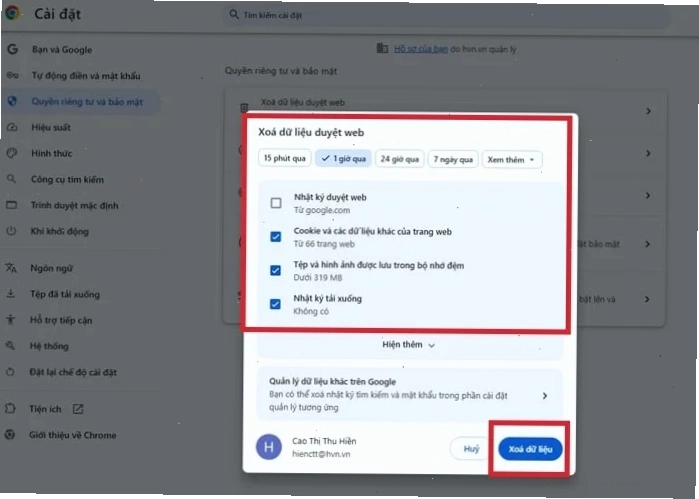The height and width of the screenshot is (499, 699).
Task: Click the building icon beside Hồ sơ của bạn
Action: pyautogui.click(x=382, y=48)
